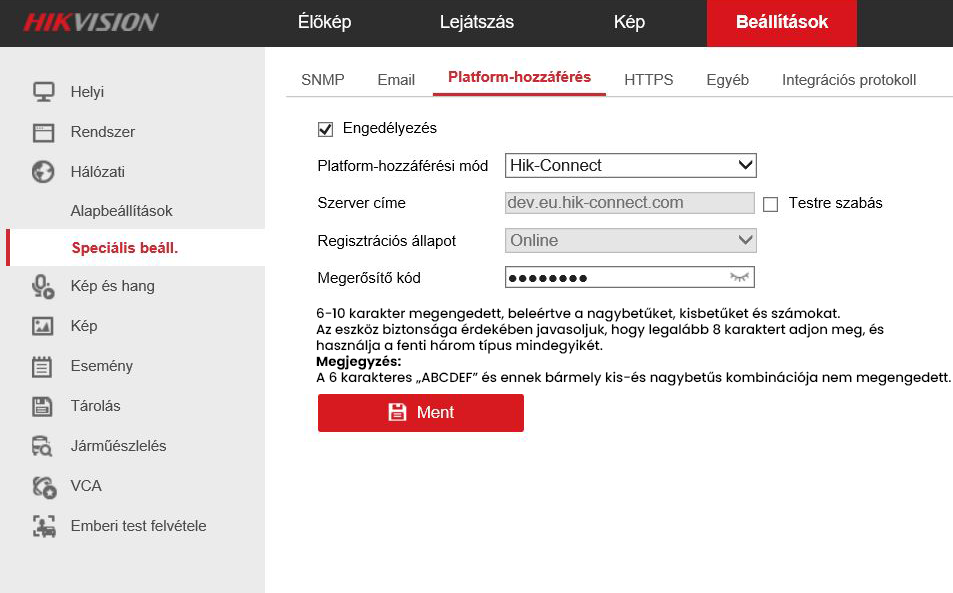The height and width of the screenshot is (593, 953).
Task: Click the Helyi monitor icon
Action: click(43, 92)
